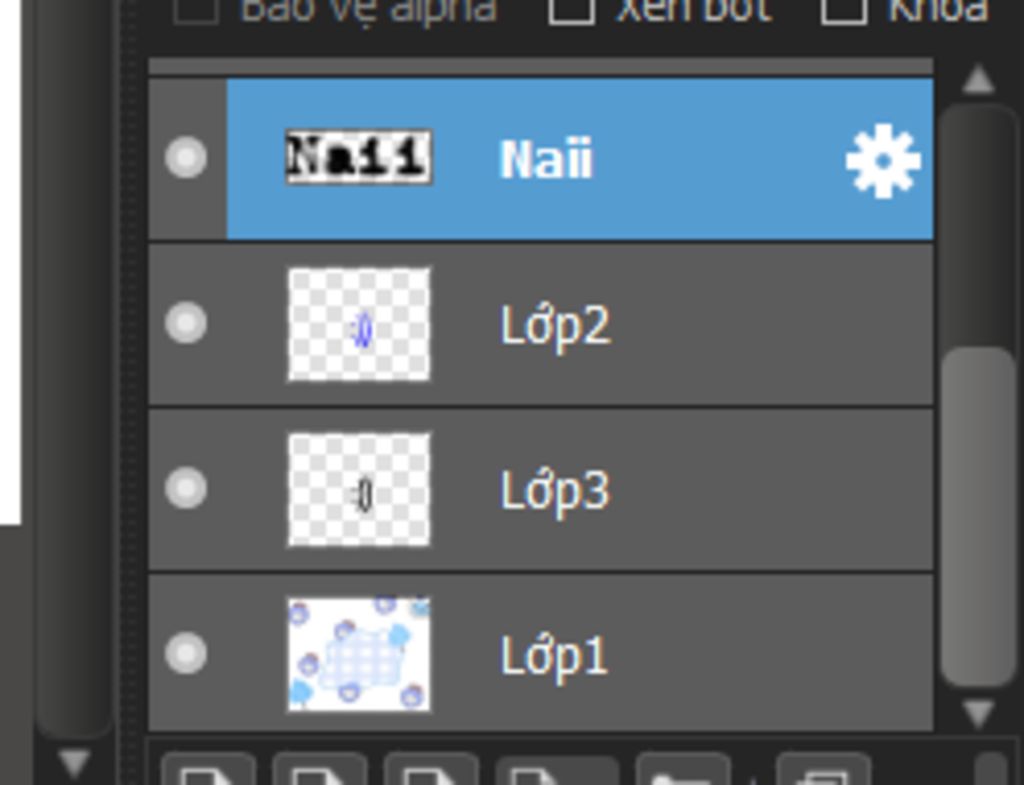
Task: Open Naii layer settings gear
Action: pyautogui.click(x=883, y=160)
